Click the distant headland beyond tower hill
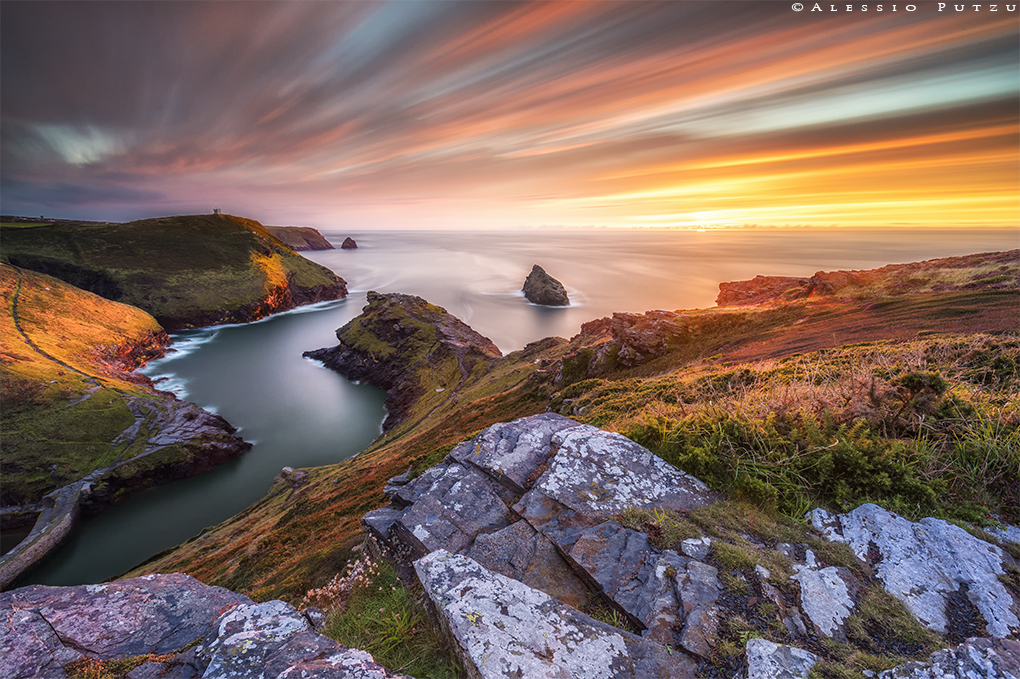Image resolution: width=1020 pixels, height=679 pixels. 301,237
